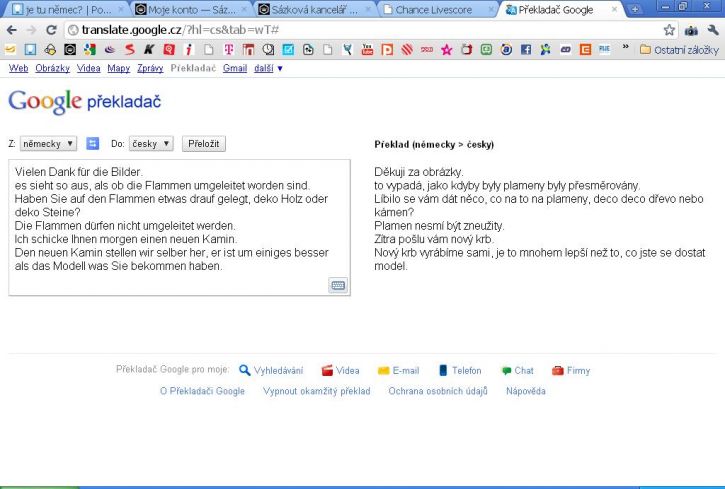Open the Obrázky link

click(x=52, y=68)
